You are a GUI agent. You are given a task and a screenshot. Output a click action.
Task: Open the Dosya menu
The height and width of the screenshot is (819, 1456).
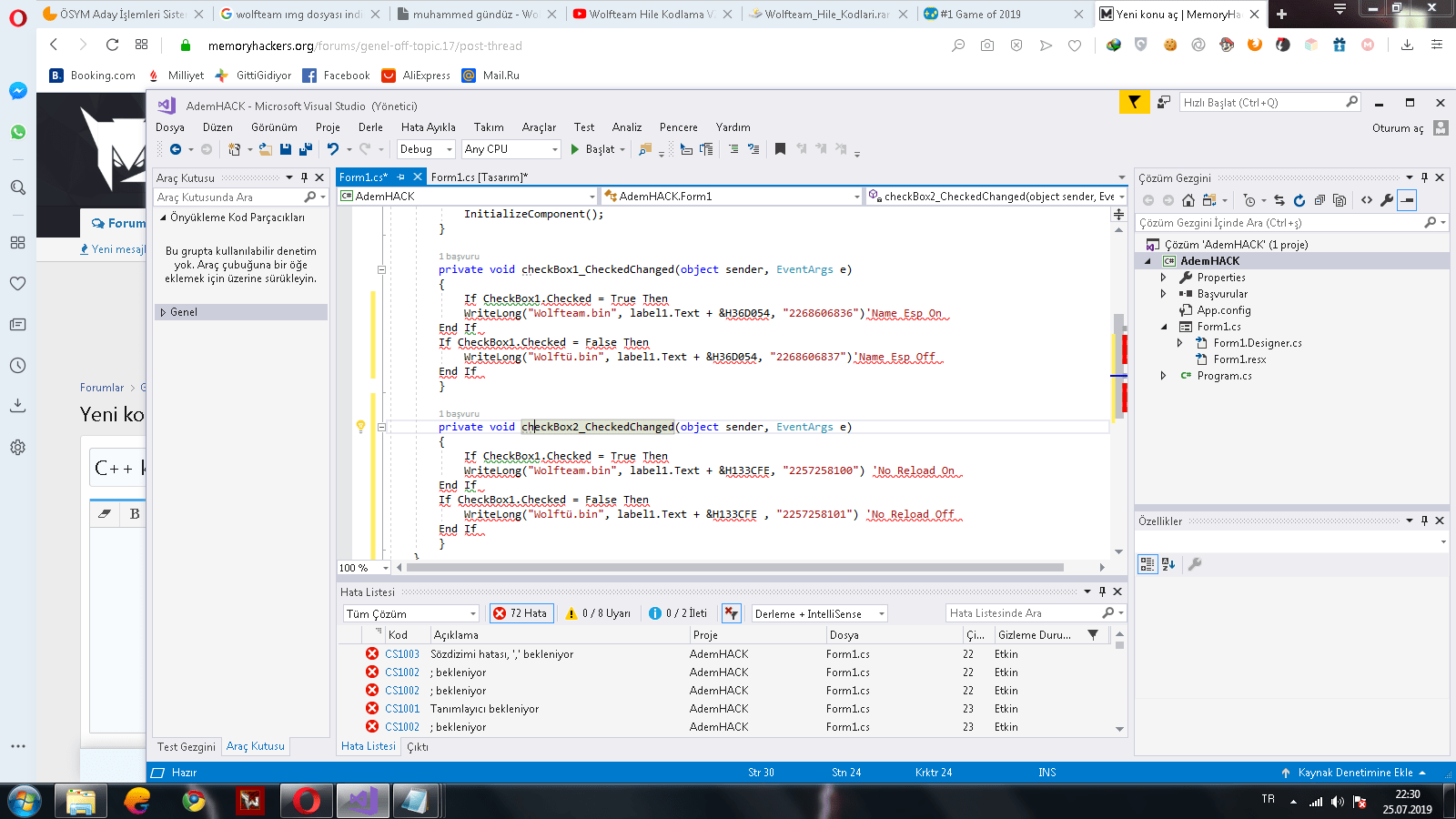pyautogui.click(x=170, y=127)
